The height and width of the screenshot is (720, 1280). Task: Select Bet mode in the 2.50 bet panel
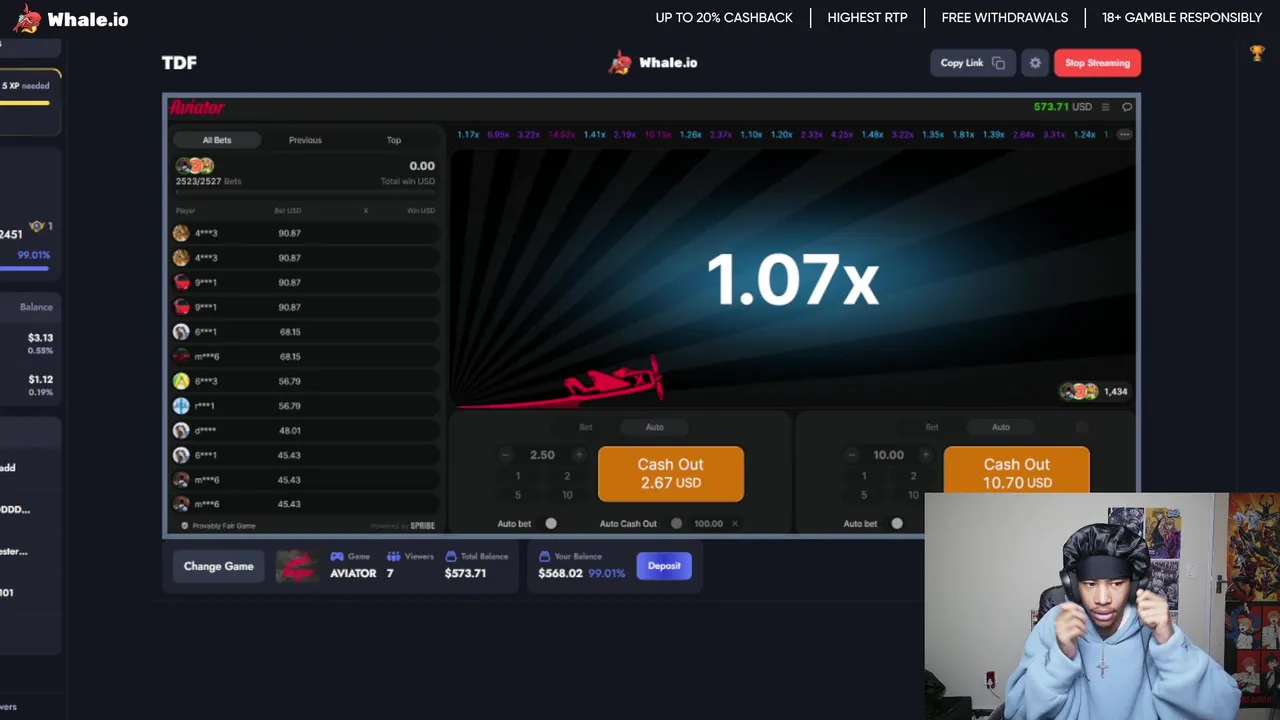pyautogui.click(x=586, y=427)
